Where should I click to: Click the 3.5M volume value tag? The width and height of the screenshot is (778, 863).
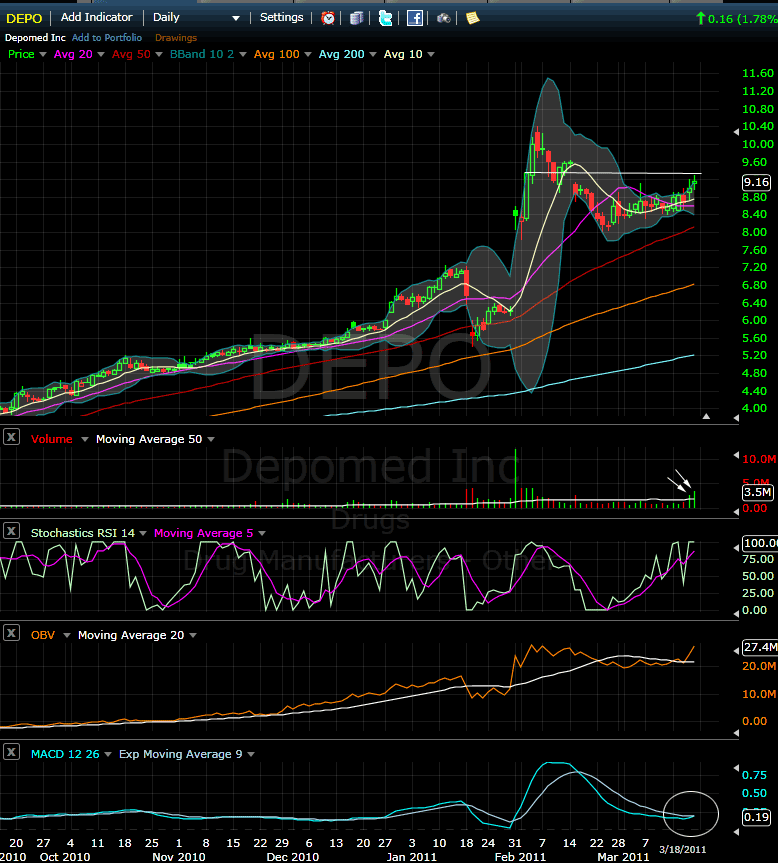point(758,492)
